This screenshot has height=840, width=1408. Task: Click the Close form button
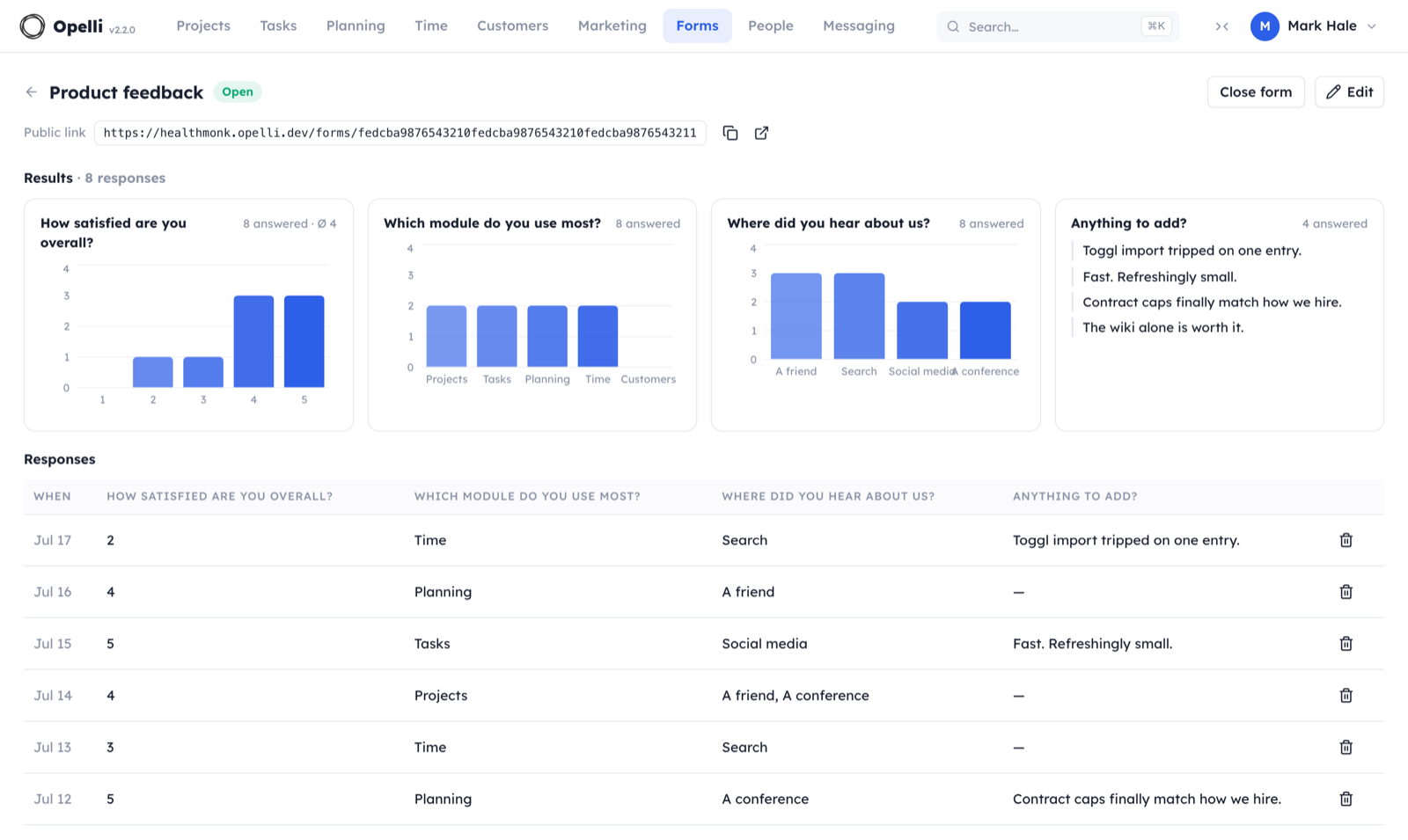1256,92
